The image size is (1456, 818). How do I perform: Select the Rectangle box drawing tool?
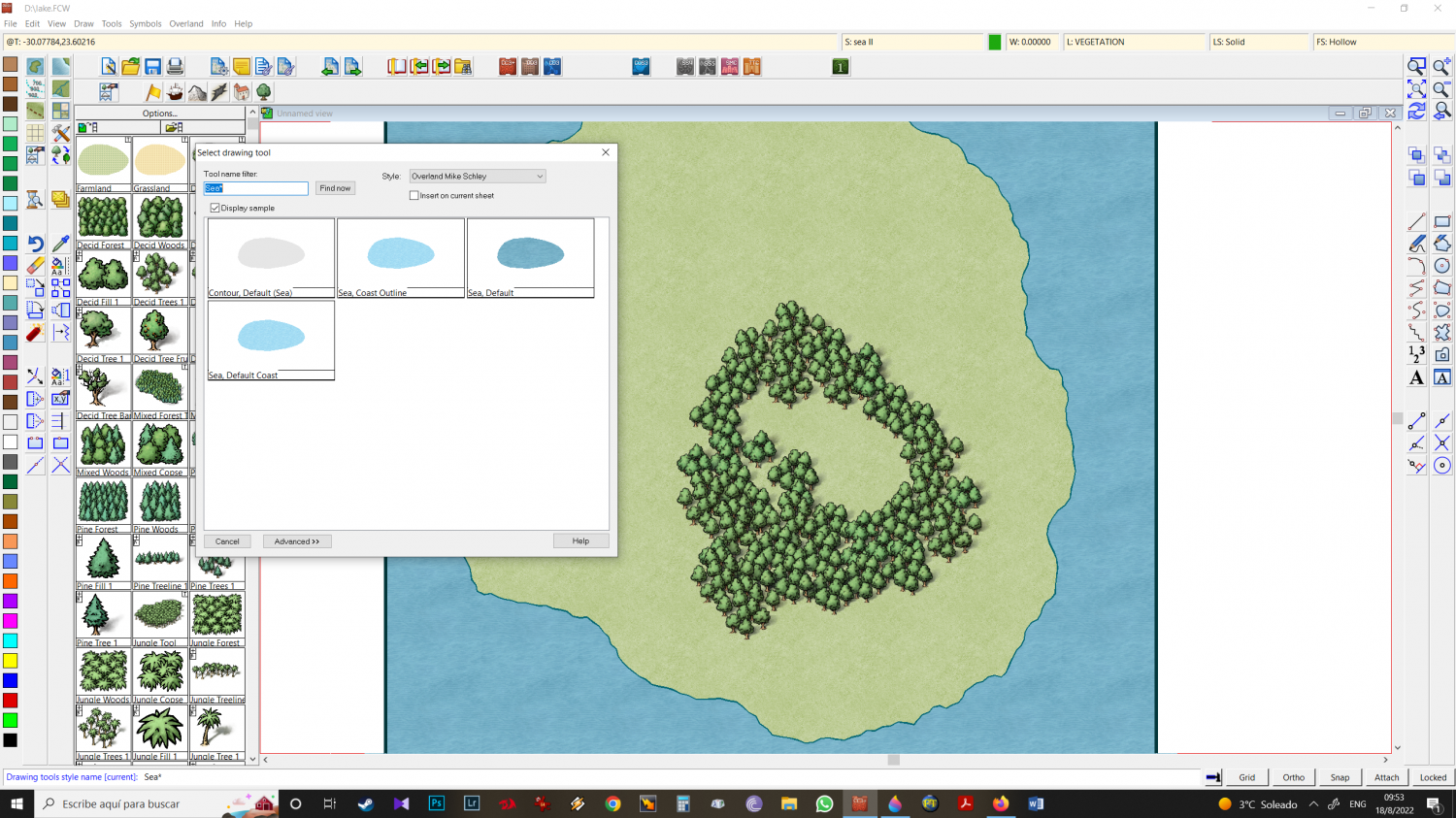1442,221
